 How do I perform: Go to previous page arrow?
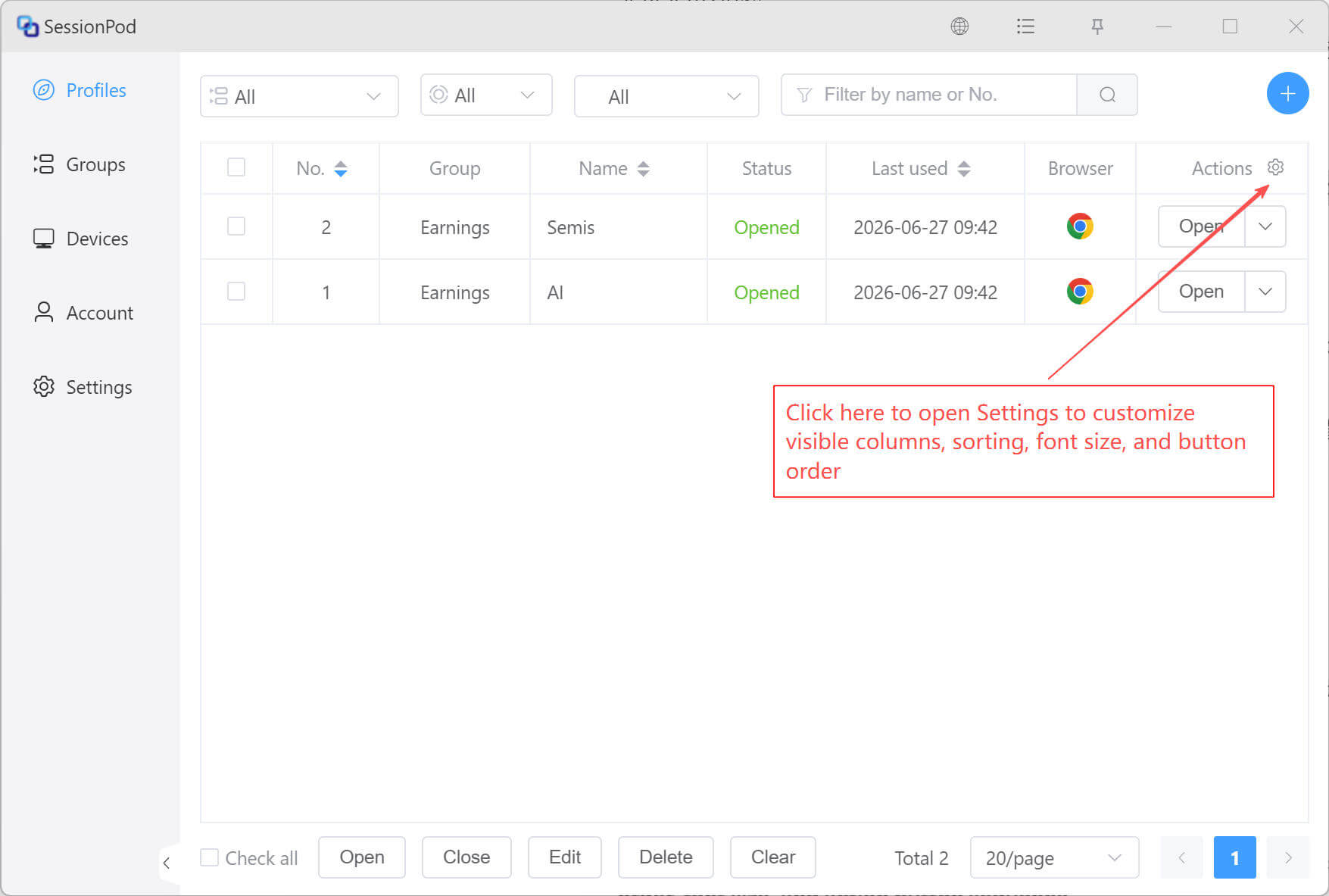(x=1181, y=857)
